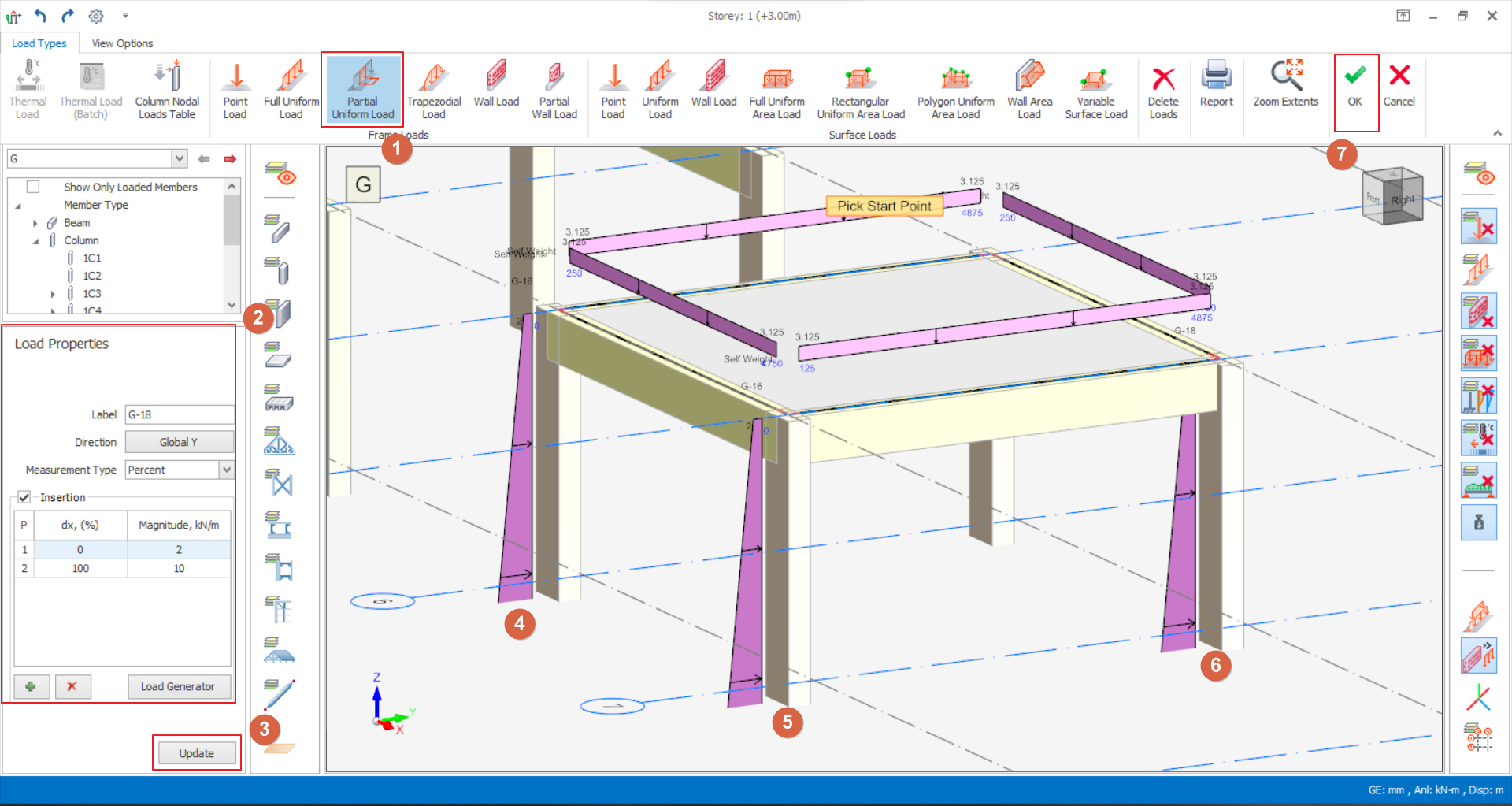The width and height of the screenshot is (1512, 806).
Task: Select the Variable Surface Load tool
Action: point(1095,88)
